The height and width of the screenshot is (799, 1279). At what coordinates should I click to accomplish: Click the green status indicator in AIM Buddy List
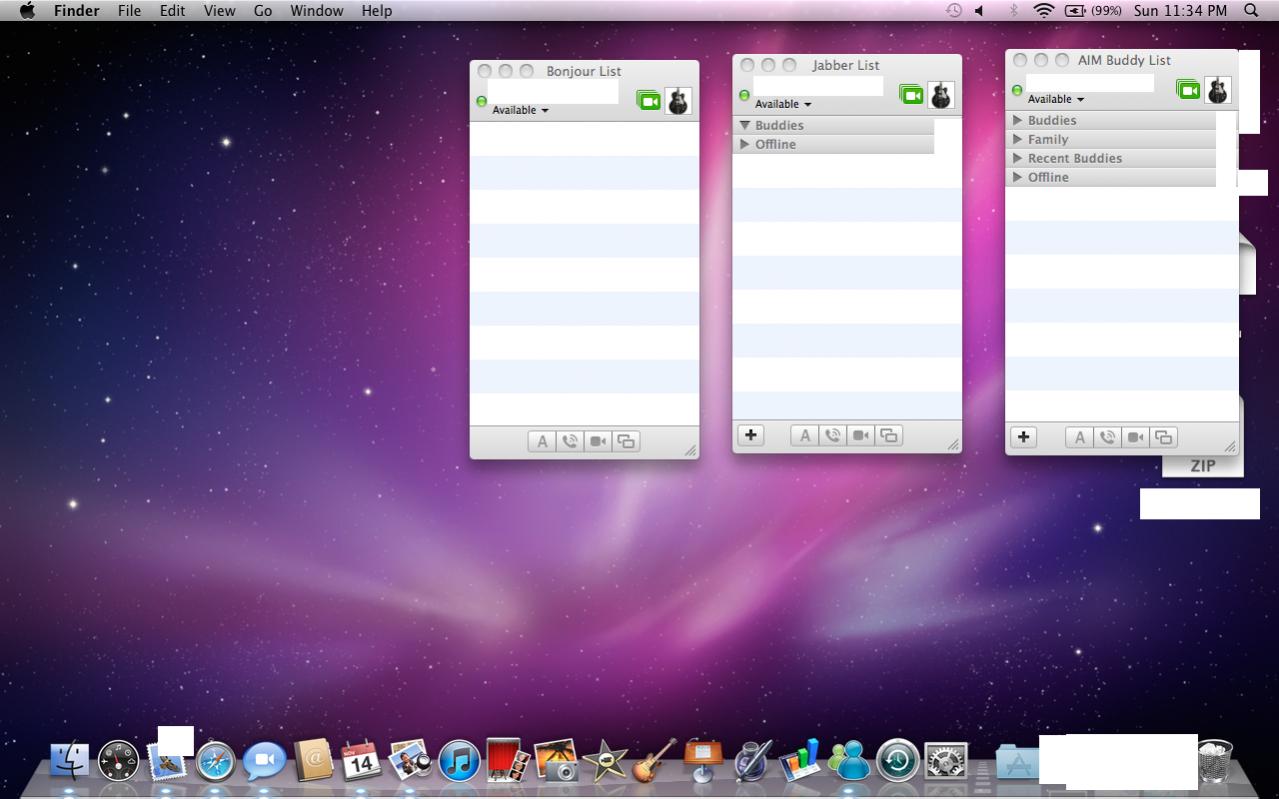(x=1017, y=90)
